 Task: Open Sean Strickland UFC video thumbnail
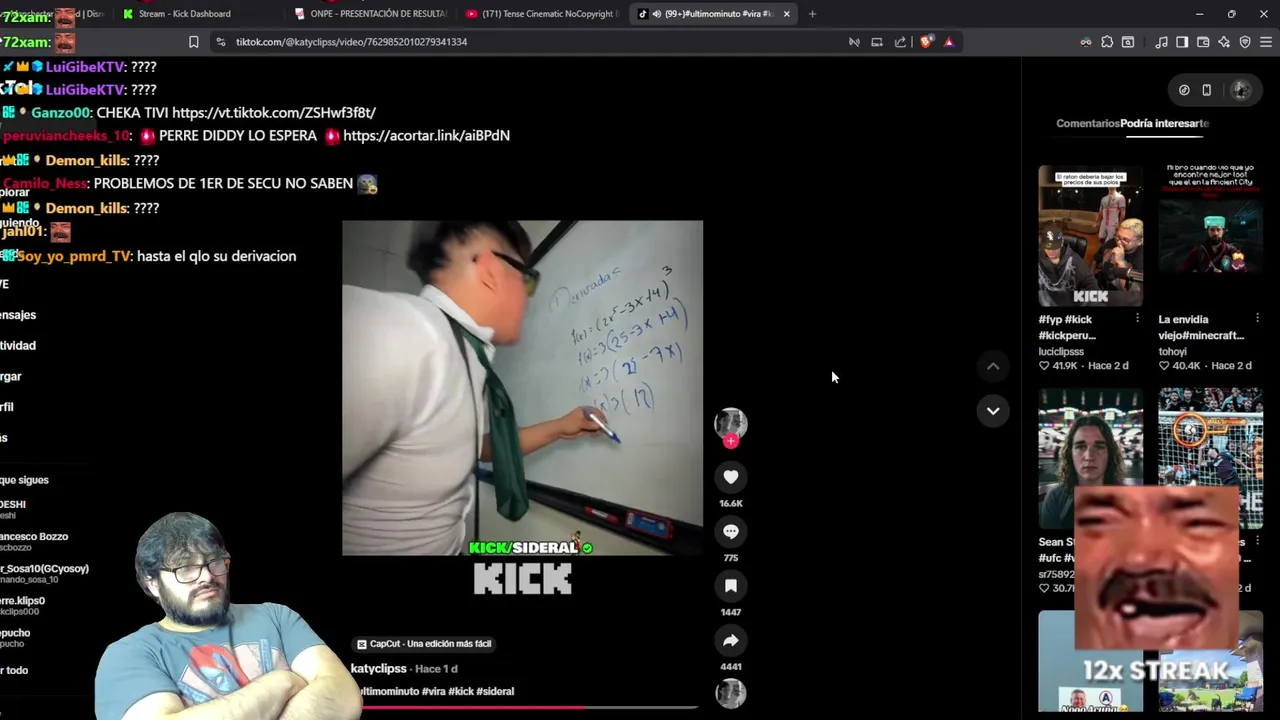pyautogui.click(x=1090, y=458)
